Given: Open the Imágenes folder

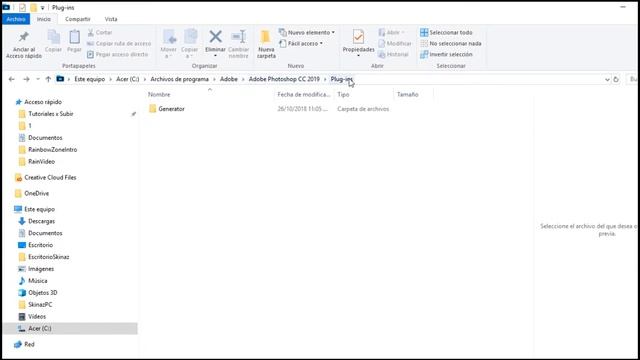Looking at the screenshot, I should (x=41, y=269).
